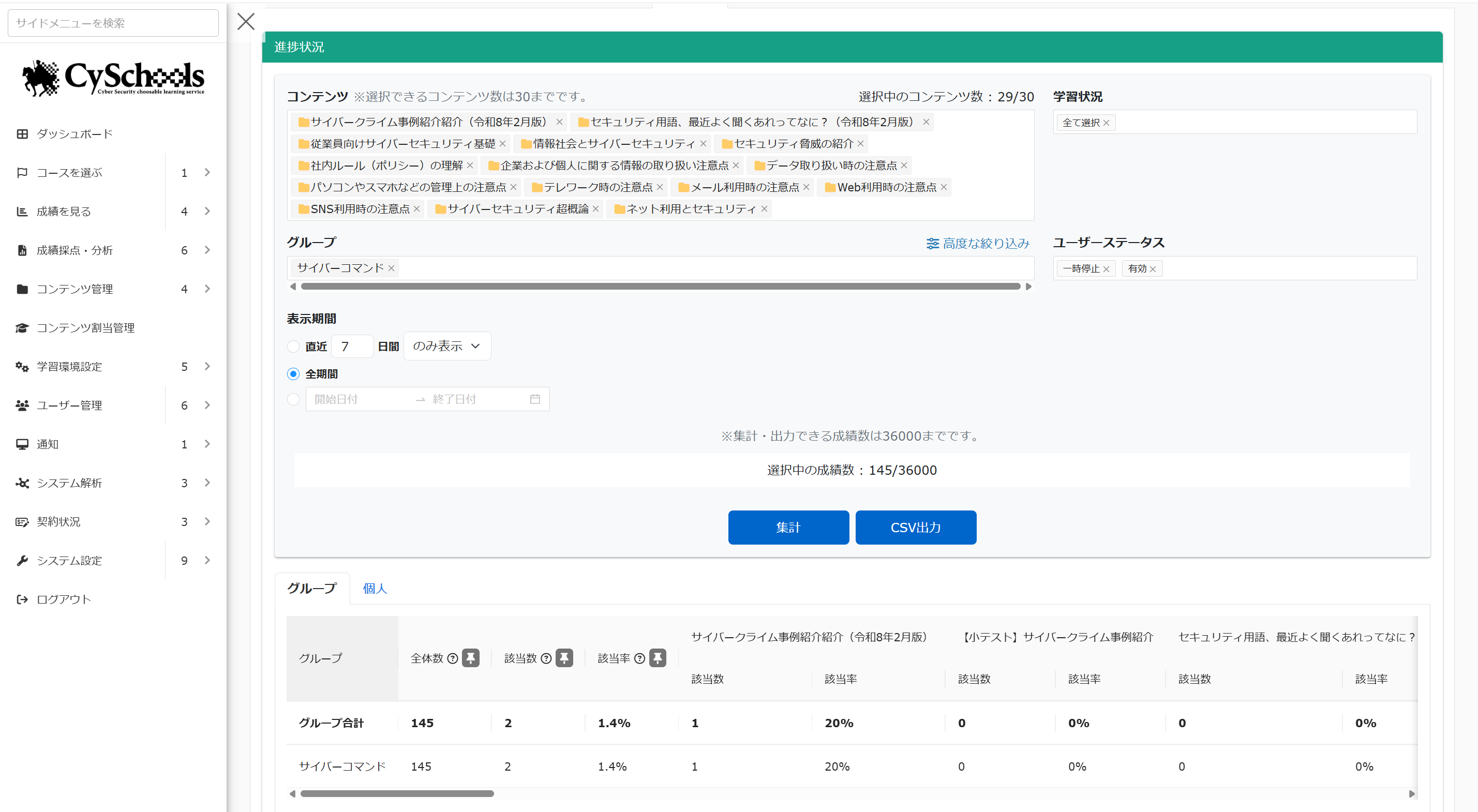Click the ログアウト exit icon

pyautogui.click(x=22, y=599)
